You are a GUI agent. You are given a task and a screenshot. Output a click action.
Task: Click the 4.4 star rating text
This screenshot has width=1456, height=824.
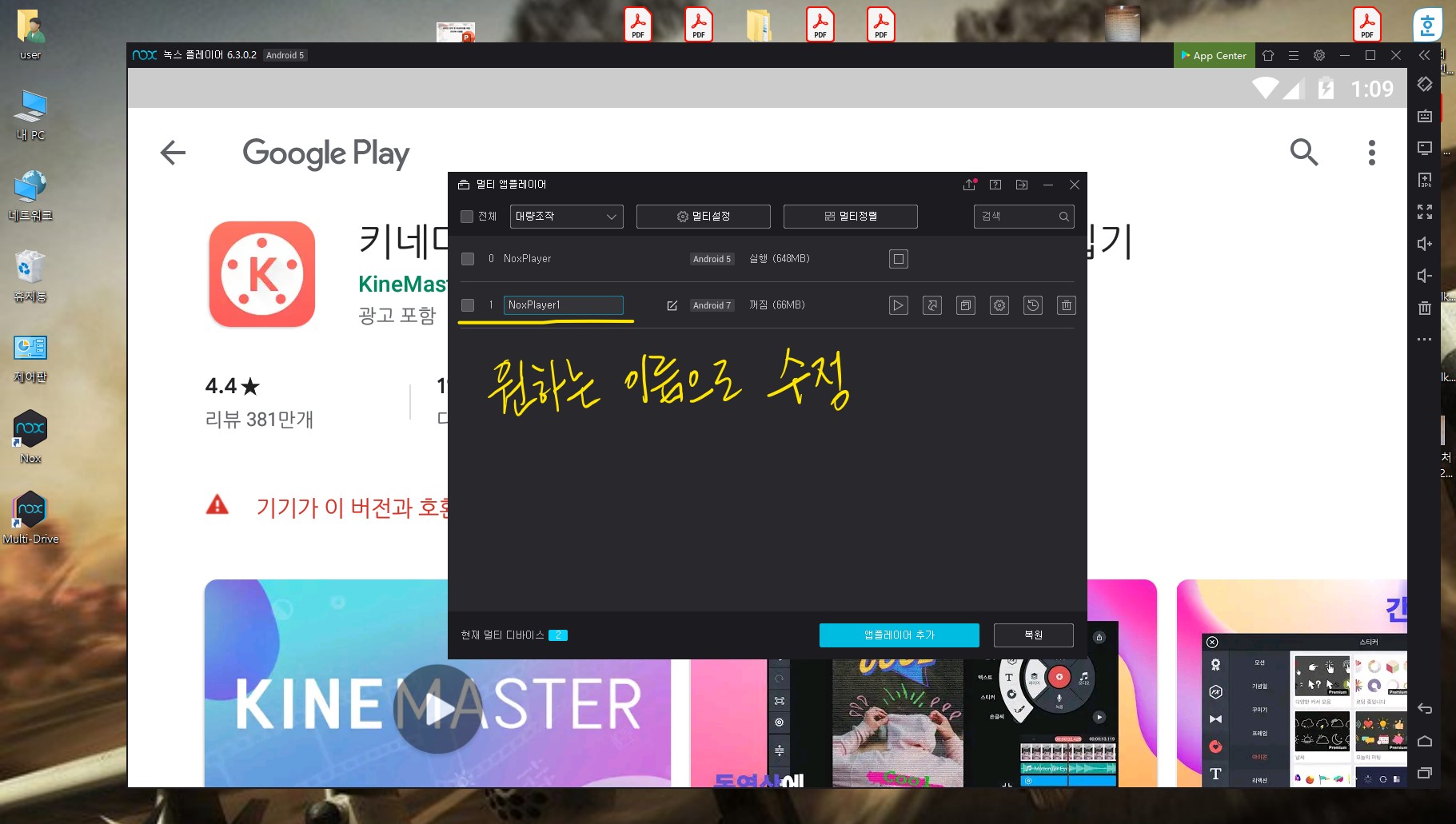click(233, 387)
